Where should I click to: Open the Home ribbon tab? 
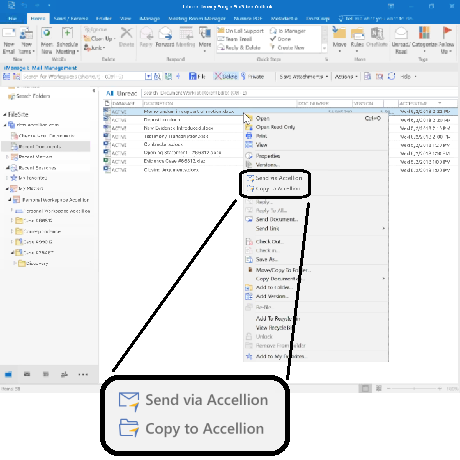coord(38,18)
